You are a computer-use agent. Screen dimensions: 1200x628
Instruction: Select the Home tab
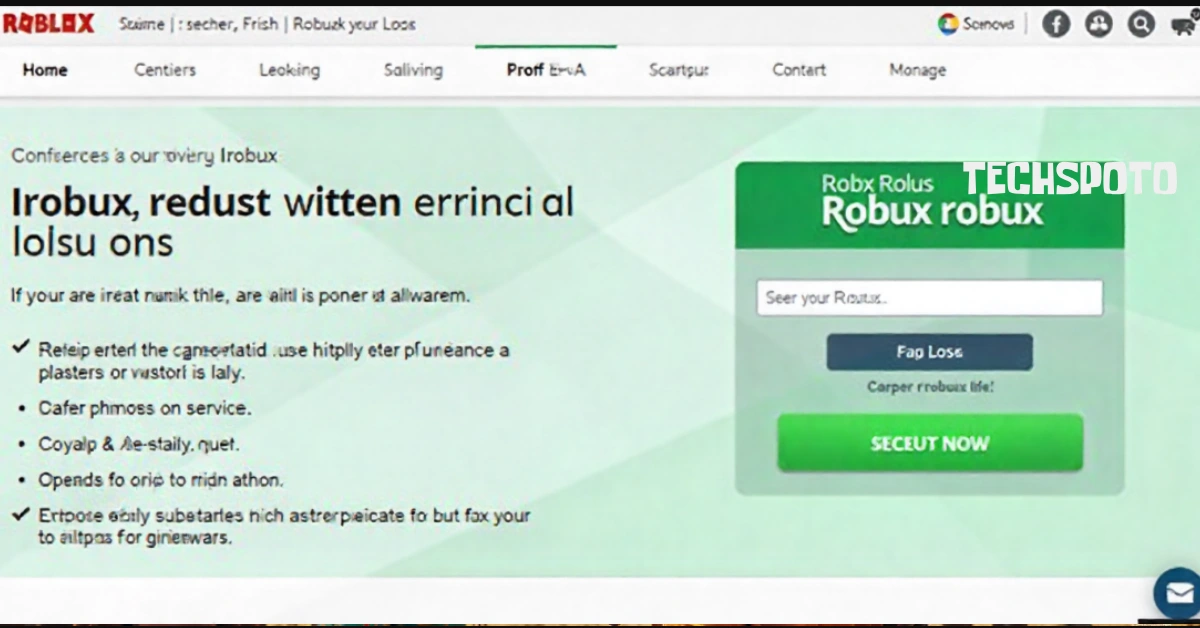point(45,70)
